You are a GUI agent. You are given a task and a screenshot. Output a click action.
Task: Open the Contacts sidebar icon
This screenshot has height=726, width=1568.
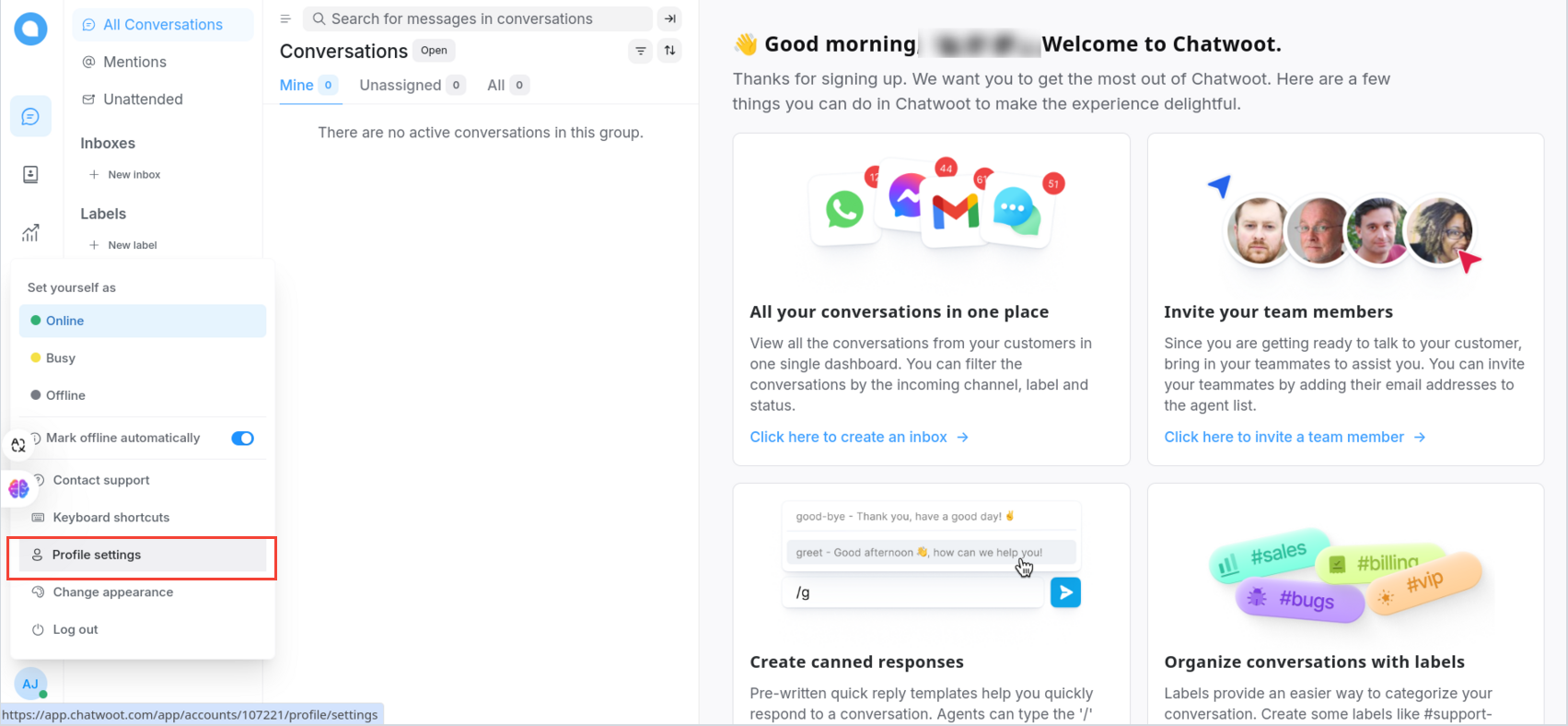30,174
